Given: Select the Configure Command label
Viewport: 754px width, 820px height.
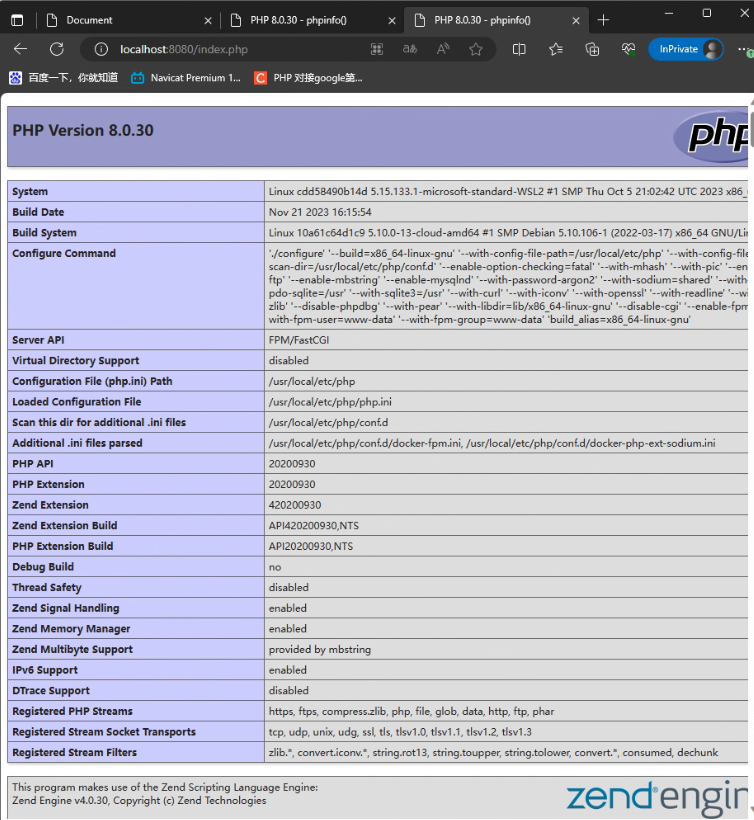Looking at the screenshot, I should point(64,253).
